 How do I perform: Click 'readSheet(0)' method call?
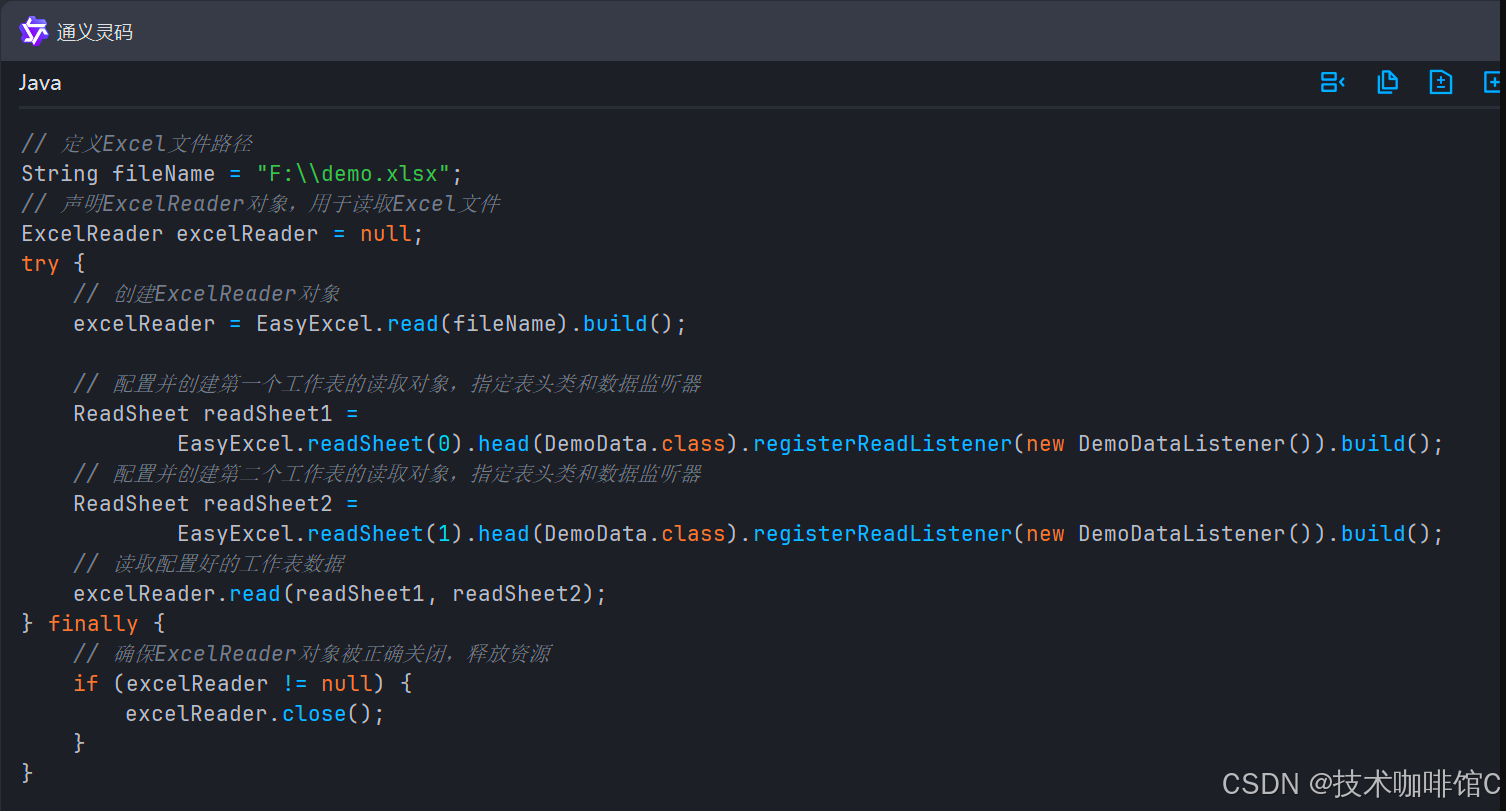click(x=384, y=443)
